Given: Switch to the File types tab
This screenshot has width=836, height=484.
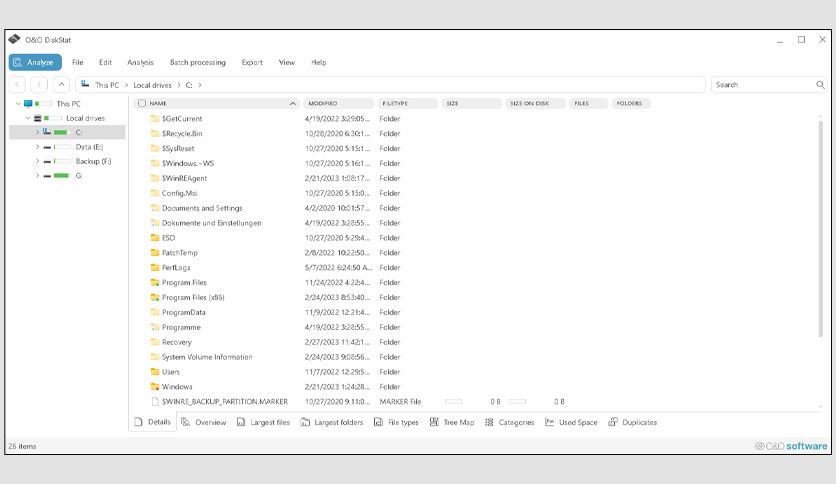Looking at the screenshot, I should coord(396,422).
